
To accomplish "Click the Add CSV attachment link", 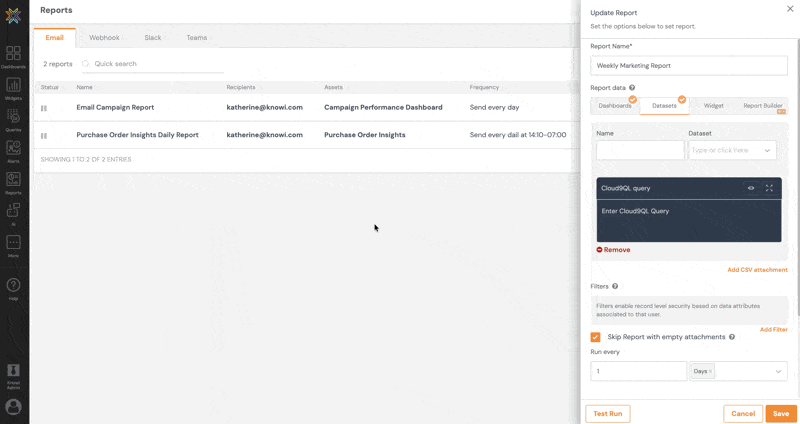I will pos(757,270).
